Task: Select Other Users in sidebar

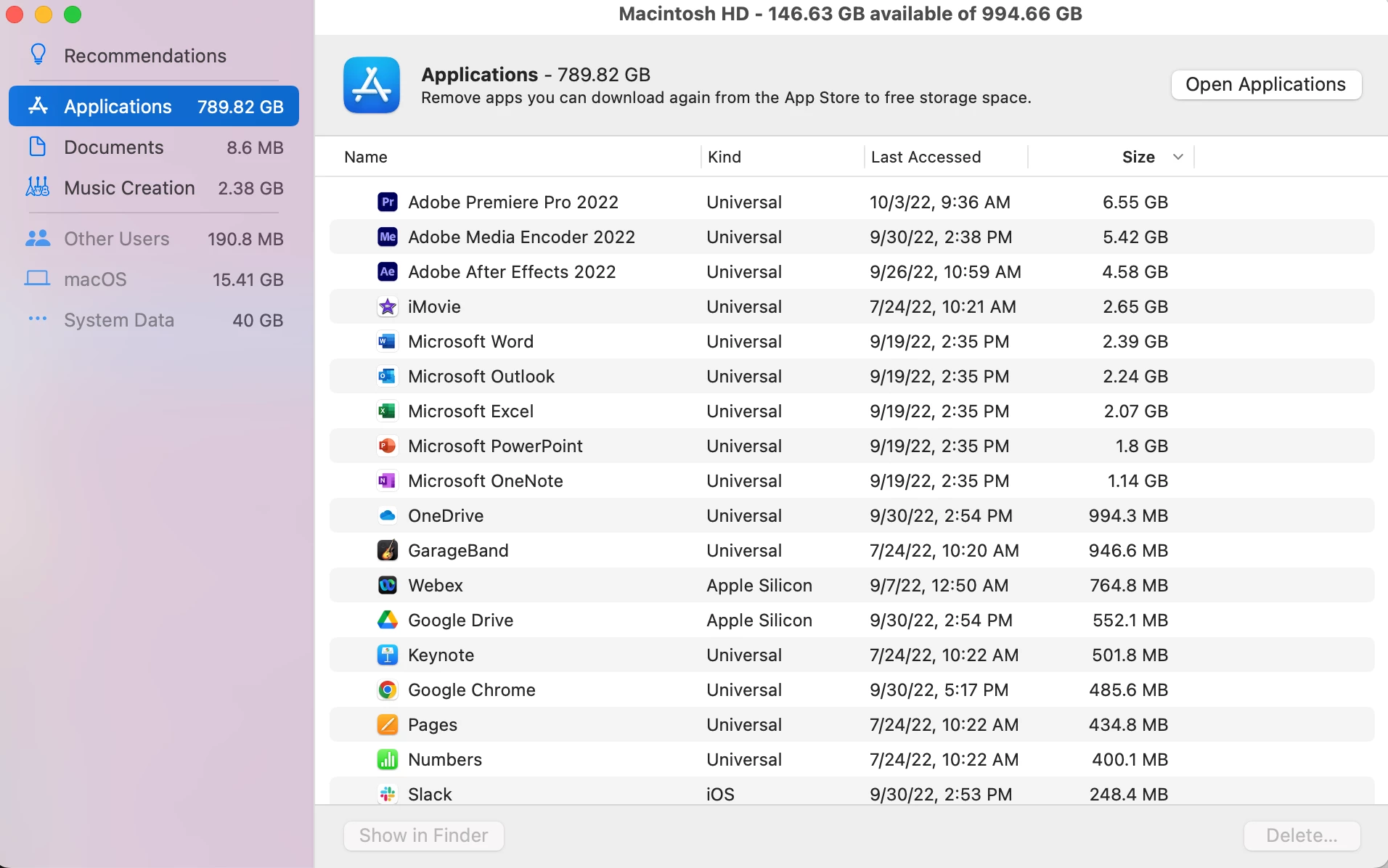Action: click(154, 239)
